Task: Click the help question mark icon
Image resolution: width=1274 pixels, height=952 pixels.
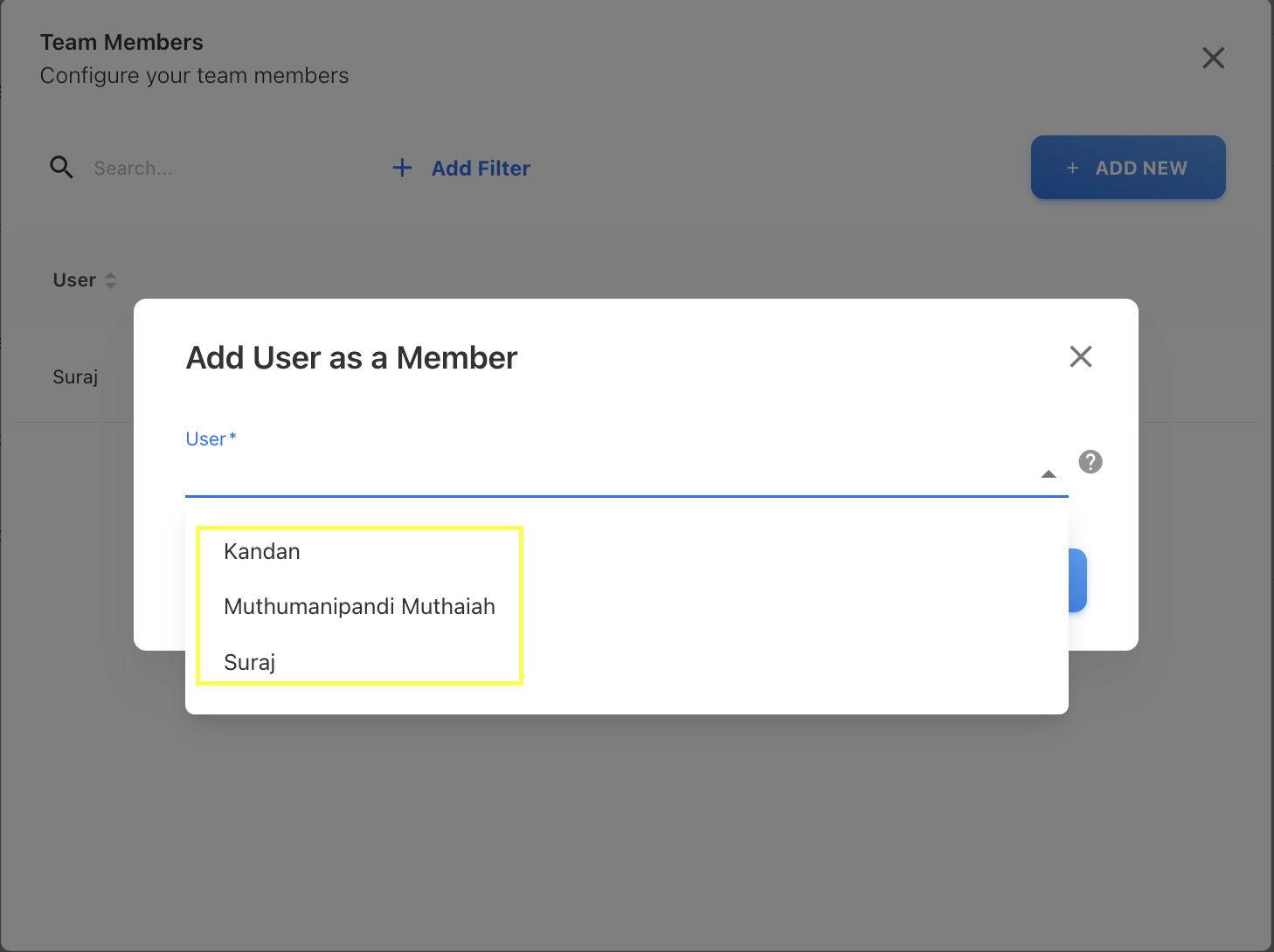Action: coord(1090,461)
